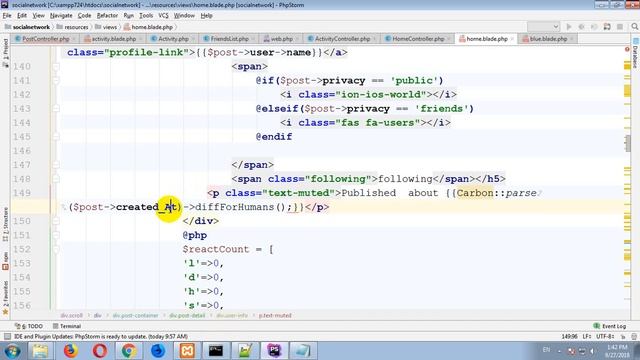Toggle the read-only lock icon in status bar

(x=622, y=336)
